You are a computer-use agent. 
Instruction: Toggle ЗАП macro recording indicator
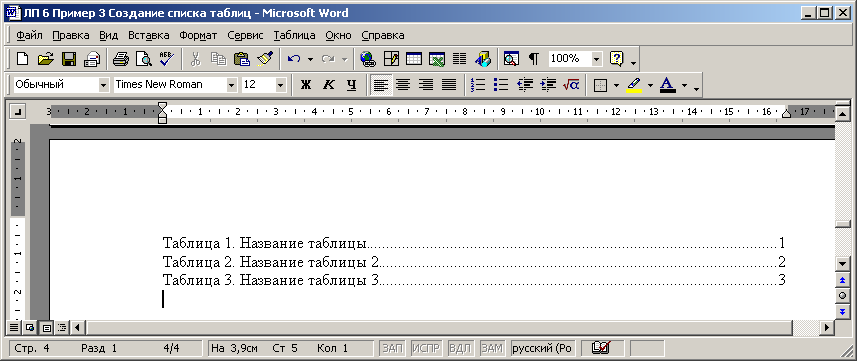[x=392, y=348]
